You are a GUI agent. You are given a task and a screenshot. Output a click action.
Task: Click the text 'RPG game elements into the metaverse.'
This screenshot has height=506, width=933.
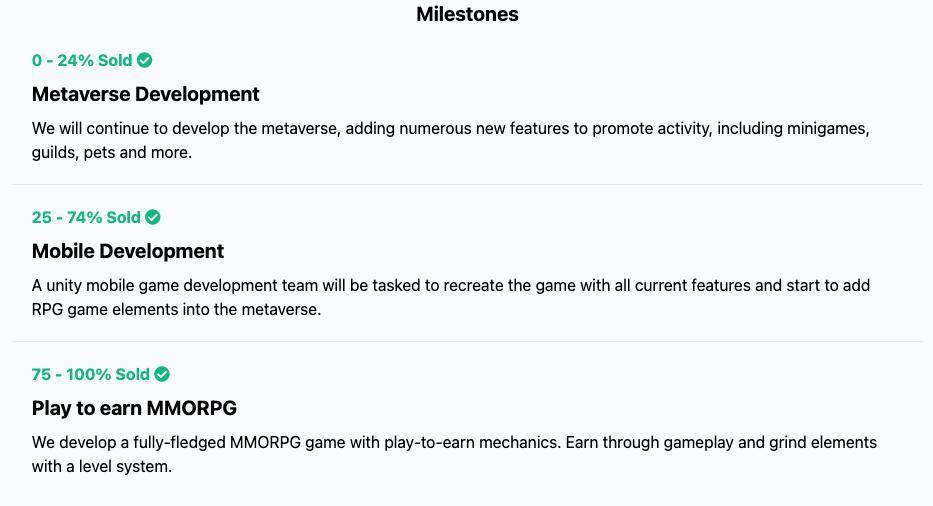pyautogui.click(x=177, y=310)
